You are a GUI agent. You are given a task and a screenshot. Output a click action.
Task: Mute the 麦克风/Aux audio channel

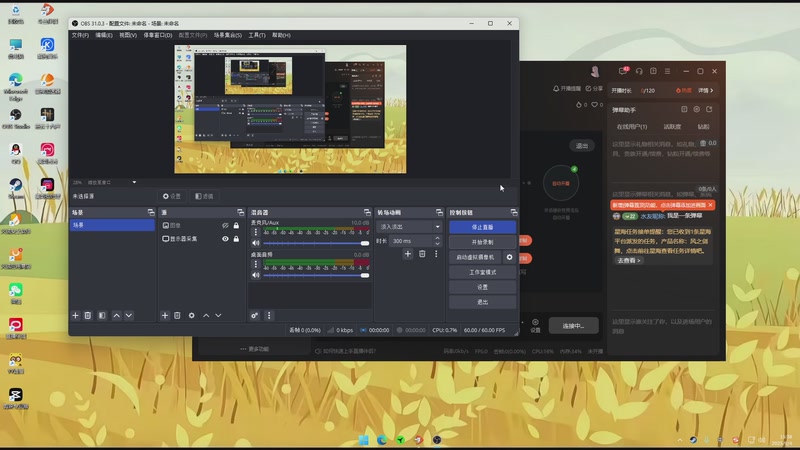point(256,243)
